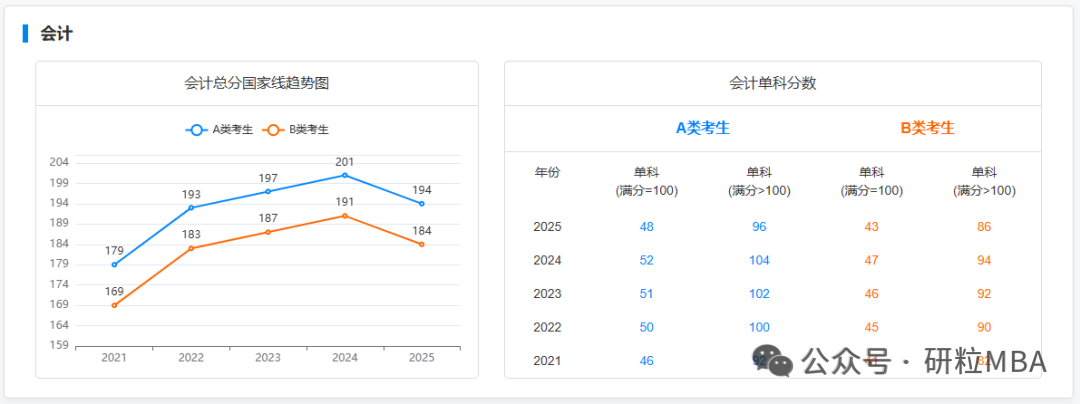1080x404 pixels.
Task: Click the 2024 A-line peak point labeled 201
Action: point(345,175)
